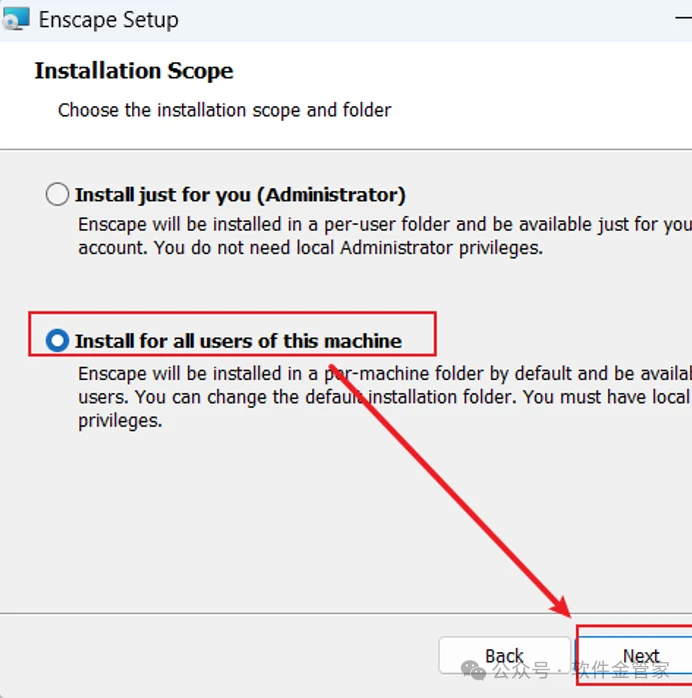
Task: Go Back to the previous setup step
Action: coord(504,656)
